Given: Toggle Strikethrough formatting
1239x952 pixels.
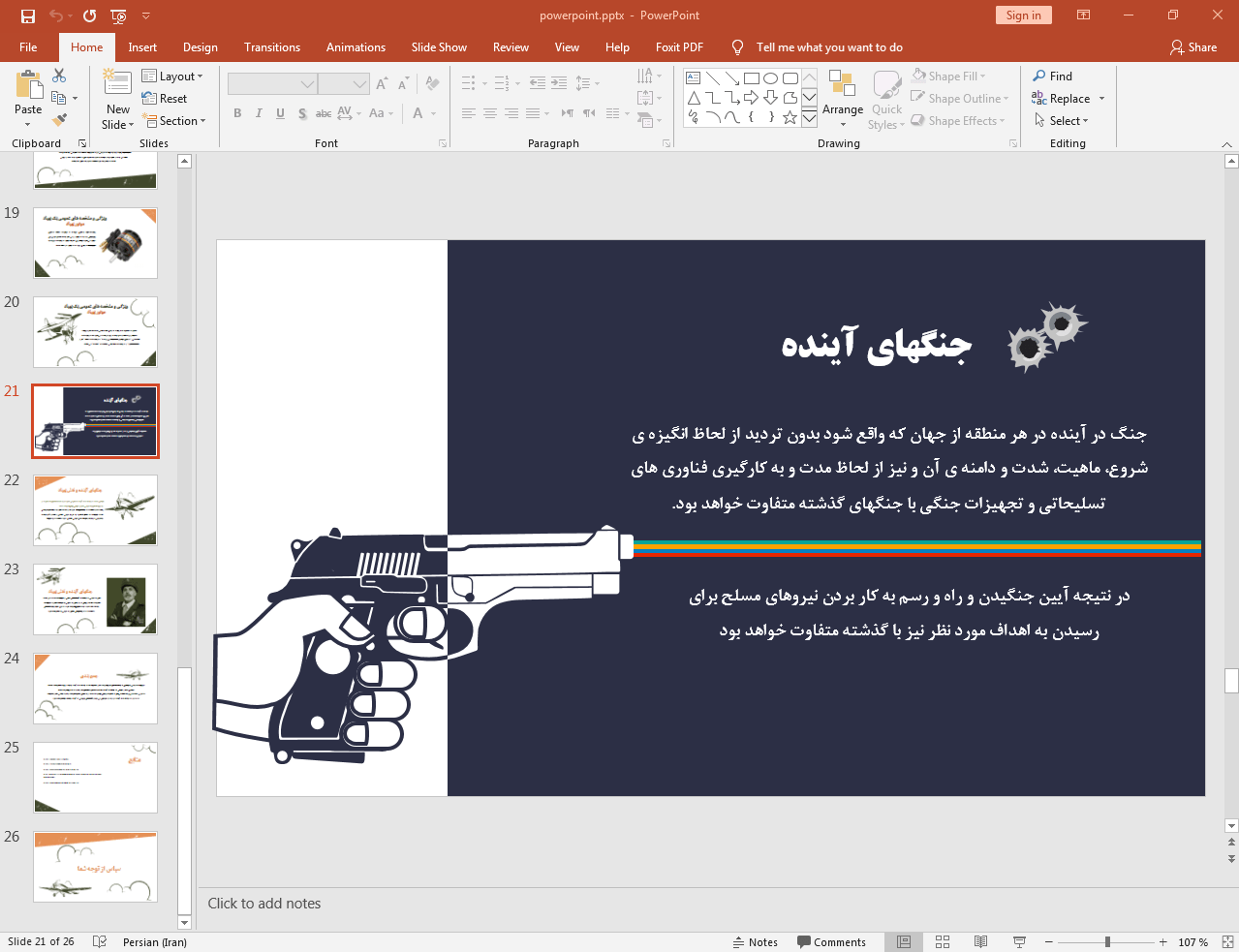Looking at the screenshot, I should point(324,113).
